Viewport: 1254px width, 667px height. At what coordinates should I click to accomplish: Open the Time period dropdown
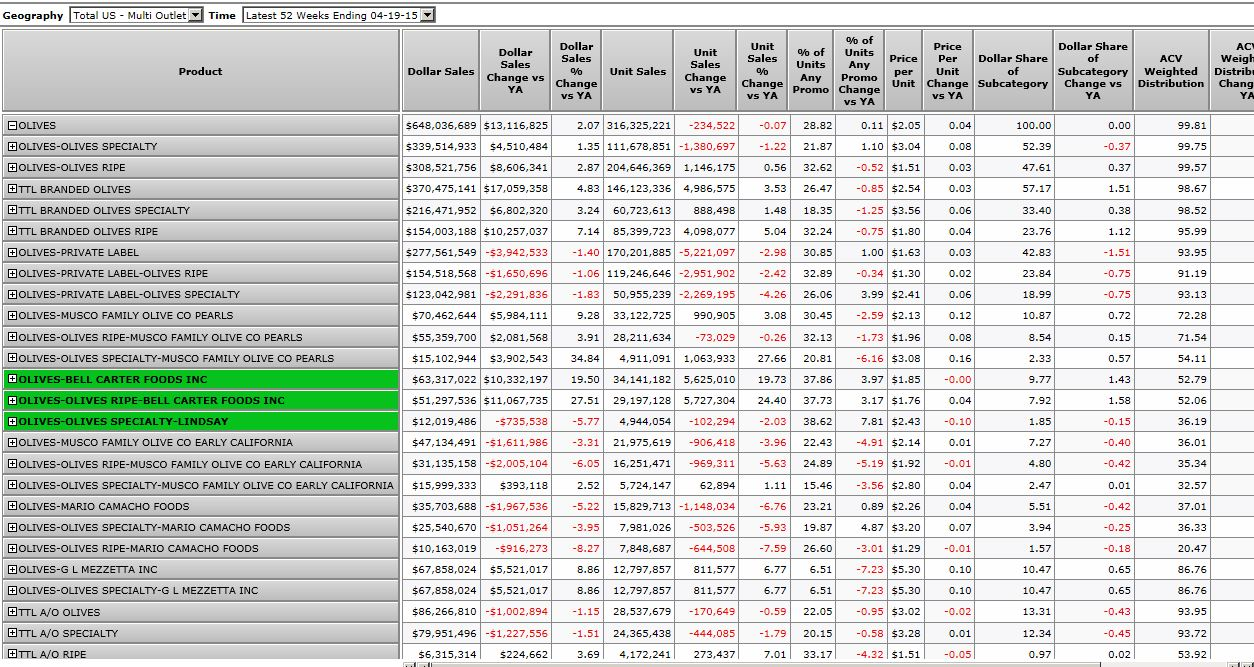click(x=428, y=15)
